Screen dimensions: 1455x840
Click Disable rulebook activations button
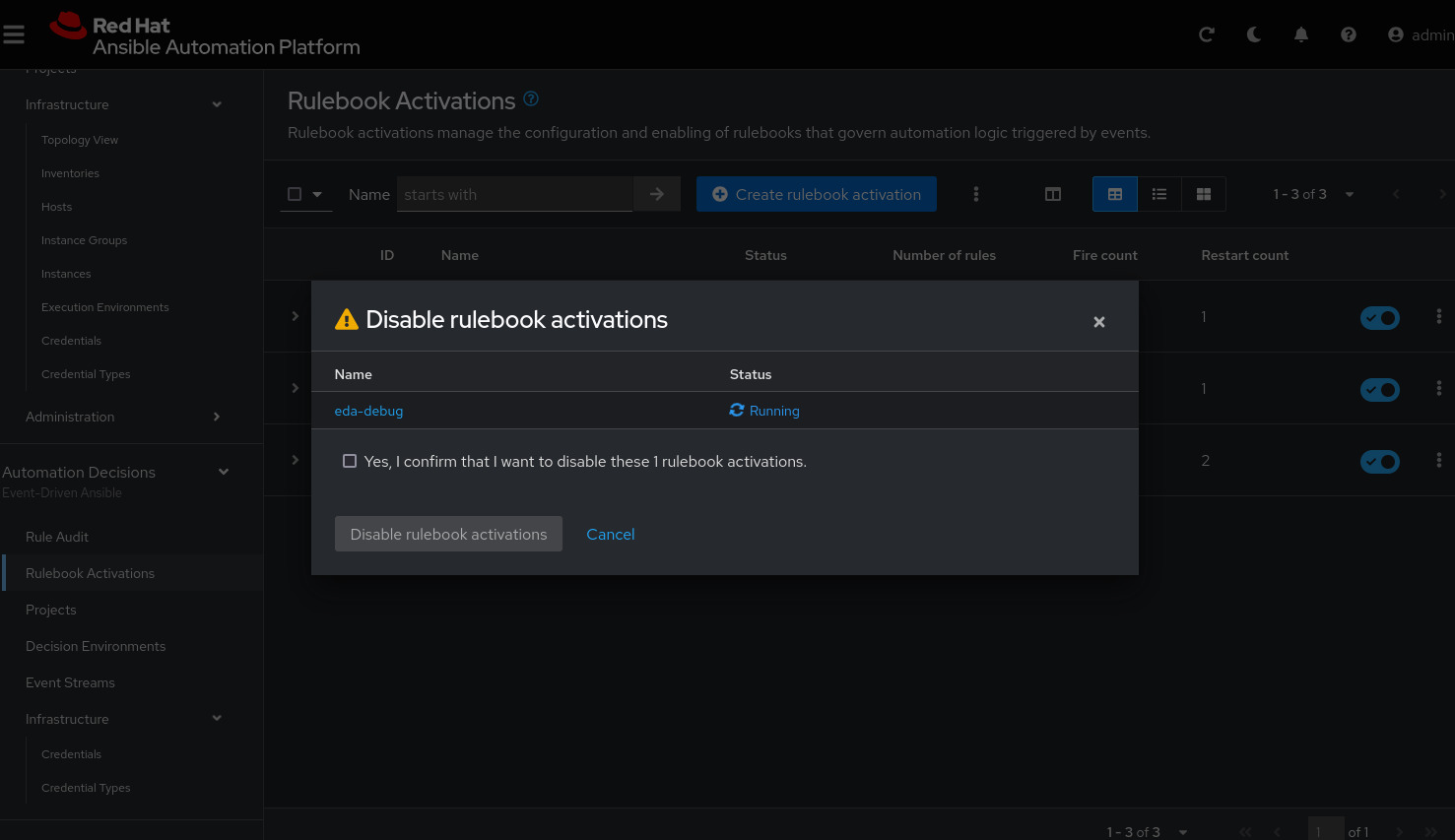pyautogui.click(x=448, y=534)
